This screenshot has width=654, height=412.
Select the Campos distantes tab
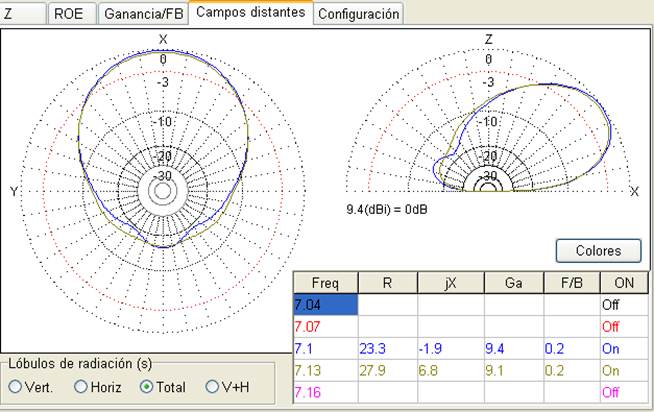(x=251, y=13)
